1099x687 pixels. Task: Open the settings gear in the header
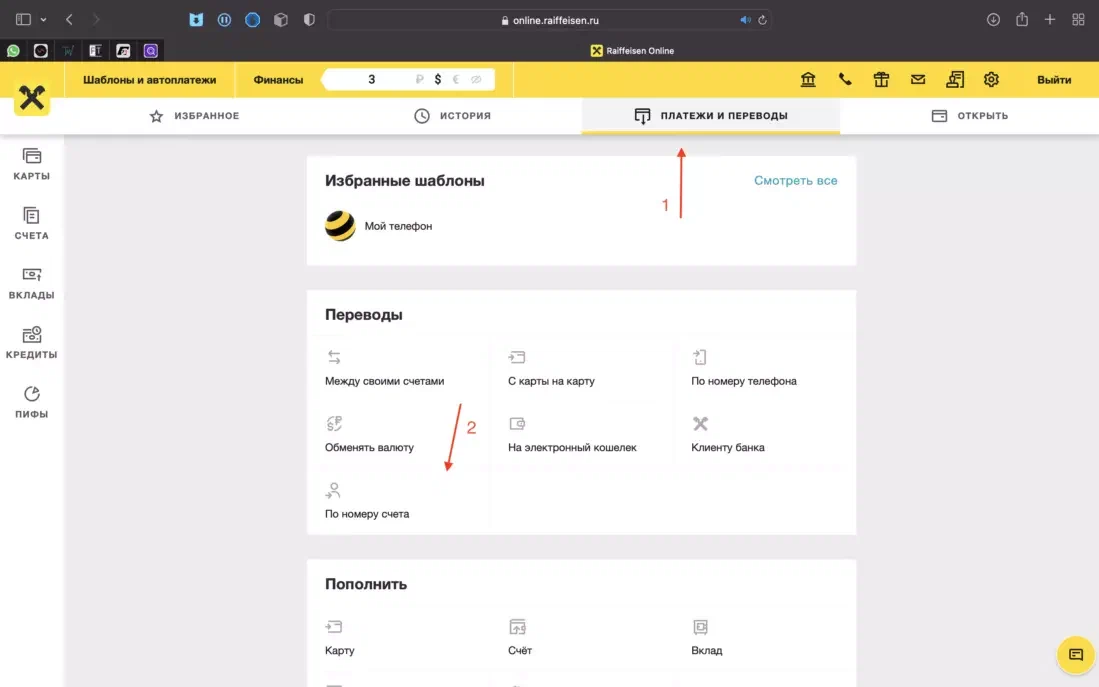pos(991,80)
